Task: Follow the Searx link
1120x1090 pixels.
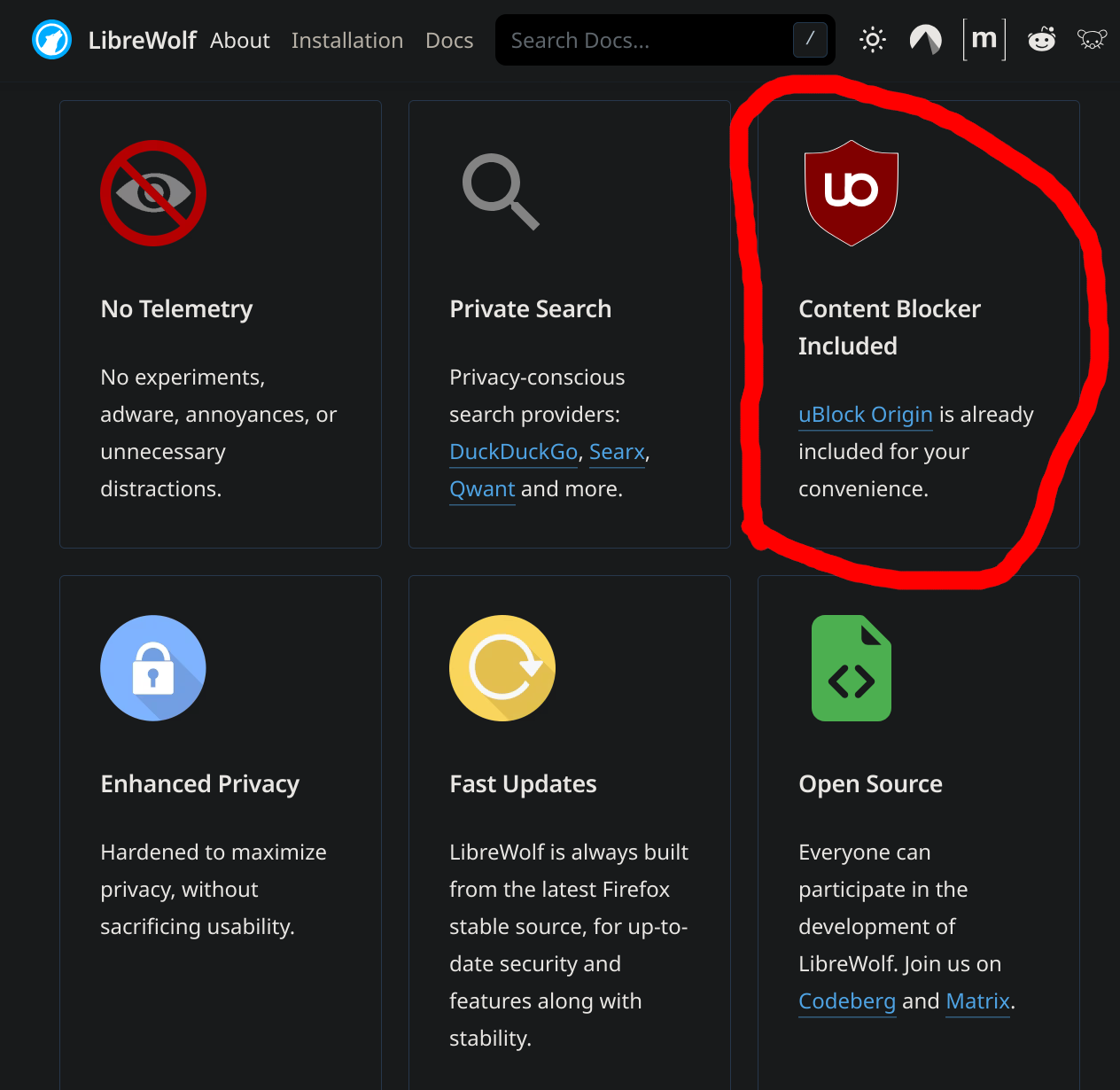Action: point(617,452)
